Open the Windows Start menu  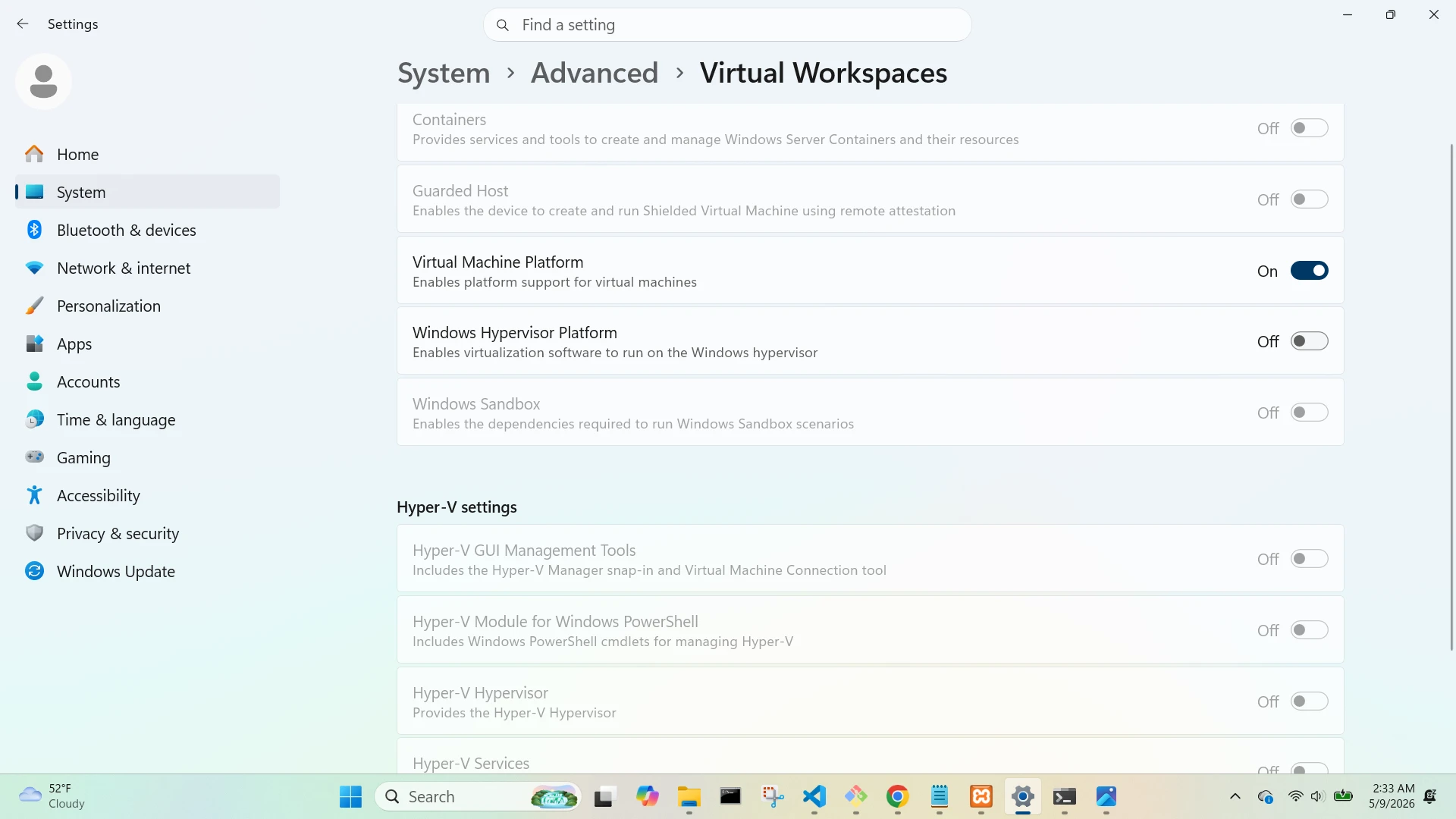(x=350, y=796)
